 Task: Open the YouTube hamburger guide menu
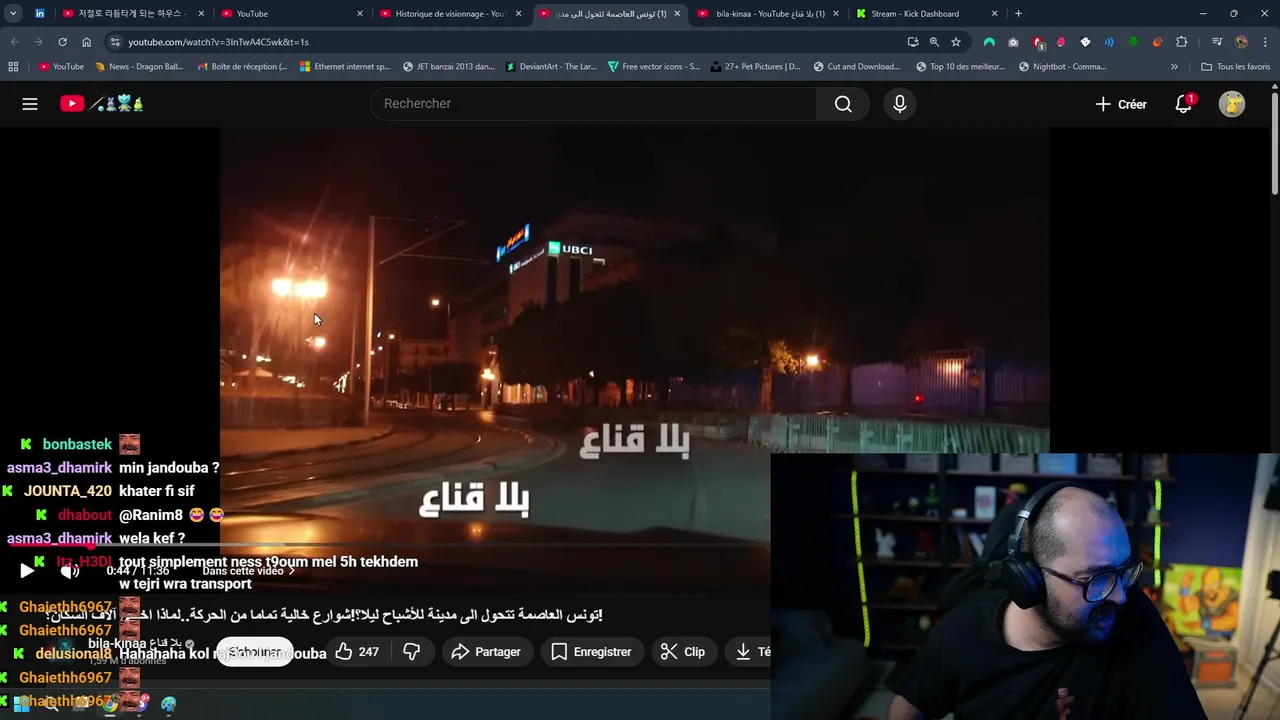30,104
